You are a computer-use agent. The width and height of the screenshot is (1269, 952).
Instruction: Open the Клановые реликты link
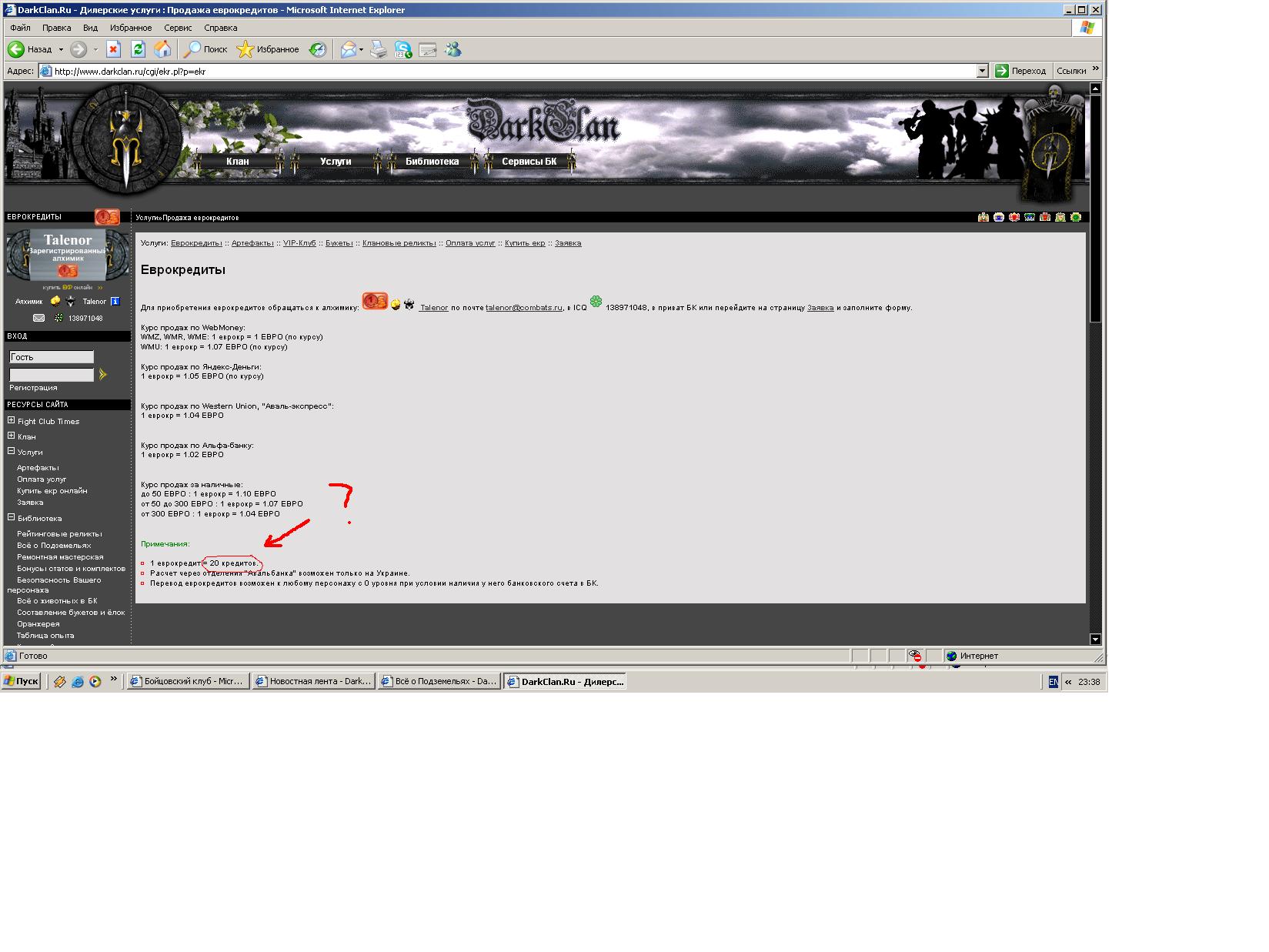(399, 243)
